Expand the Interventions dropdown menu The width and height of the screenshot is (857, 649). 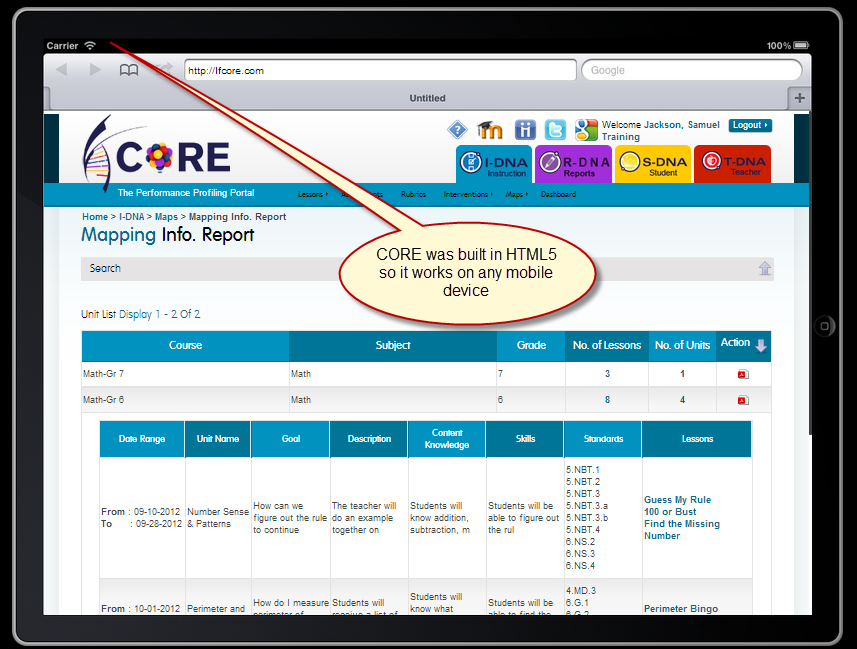pyautogui.click(x=467, y=194)
